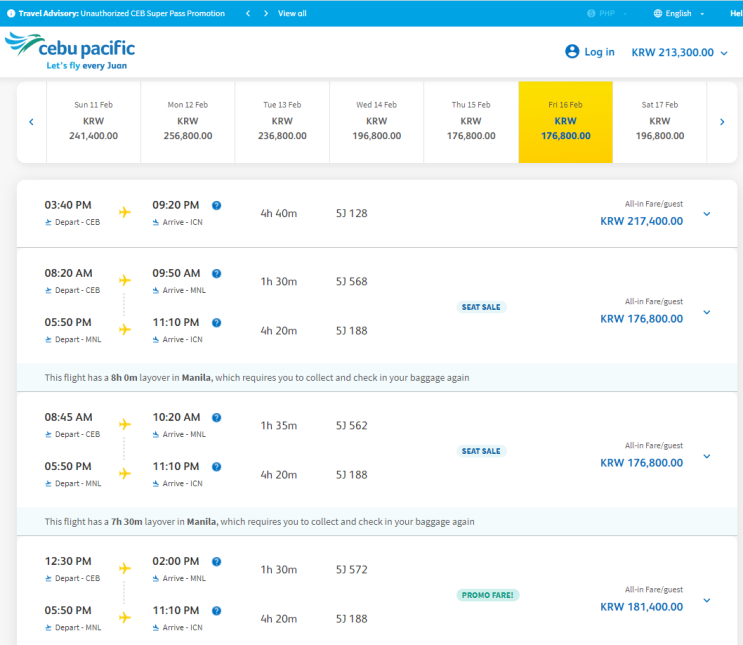Select Thu 15 Feb date tab
743x645 pixels.
tap(471, 122)
